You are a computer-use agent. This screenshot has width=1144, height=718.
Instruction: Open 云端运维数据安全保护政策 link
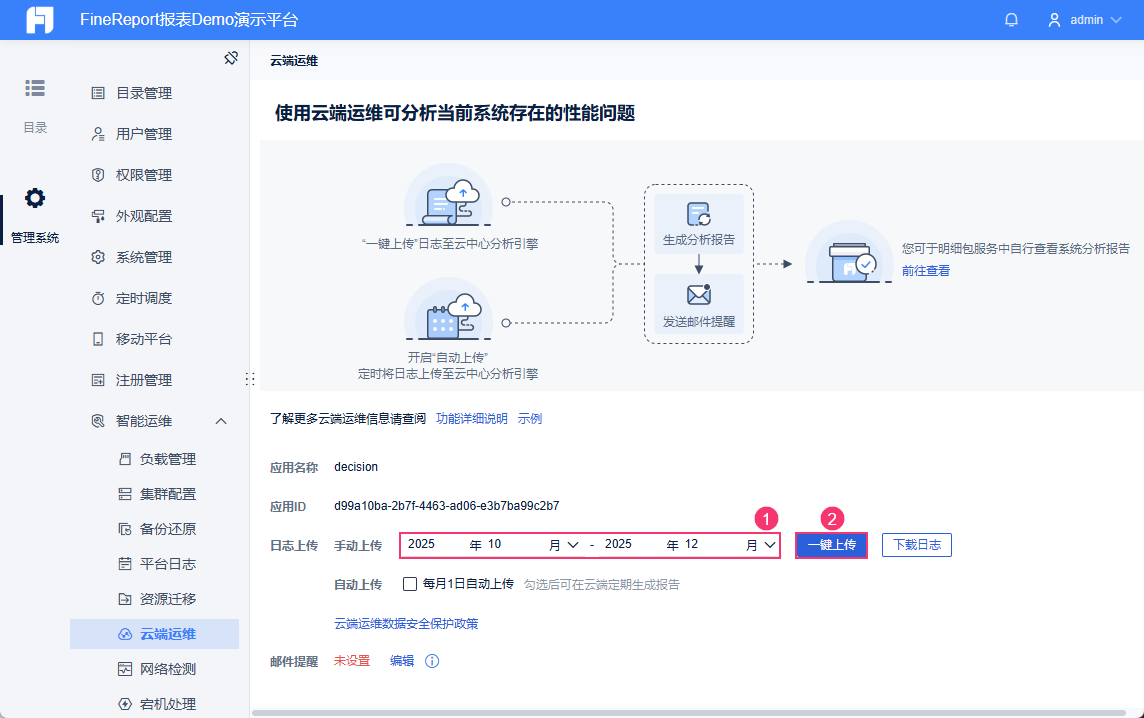pyautogui.click(x=406, y=624)
